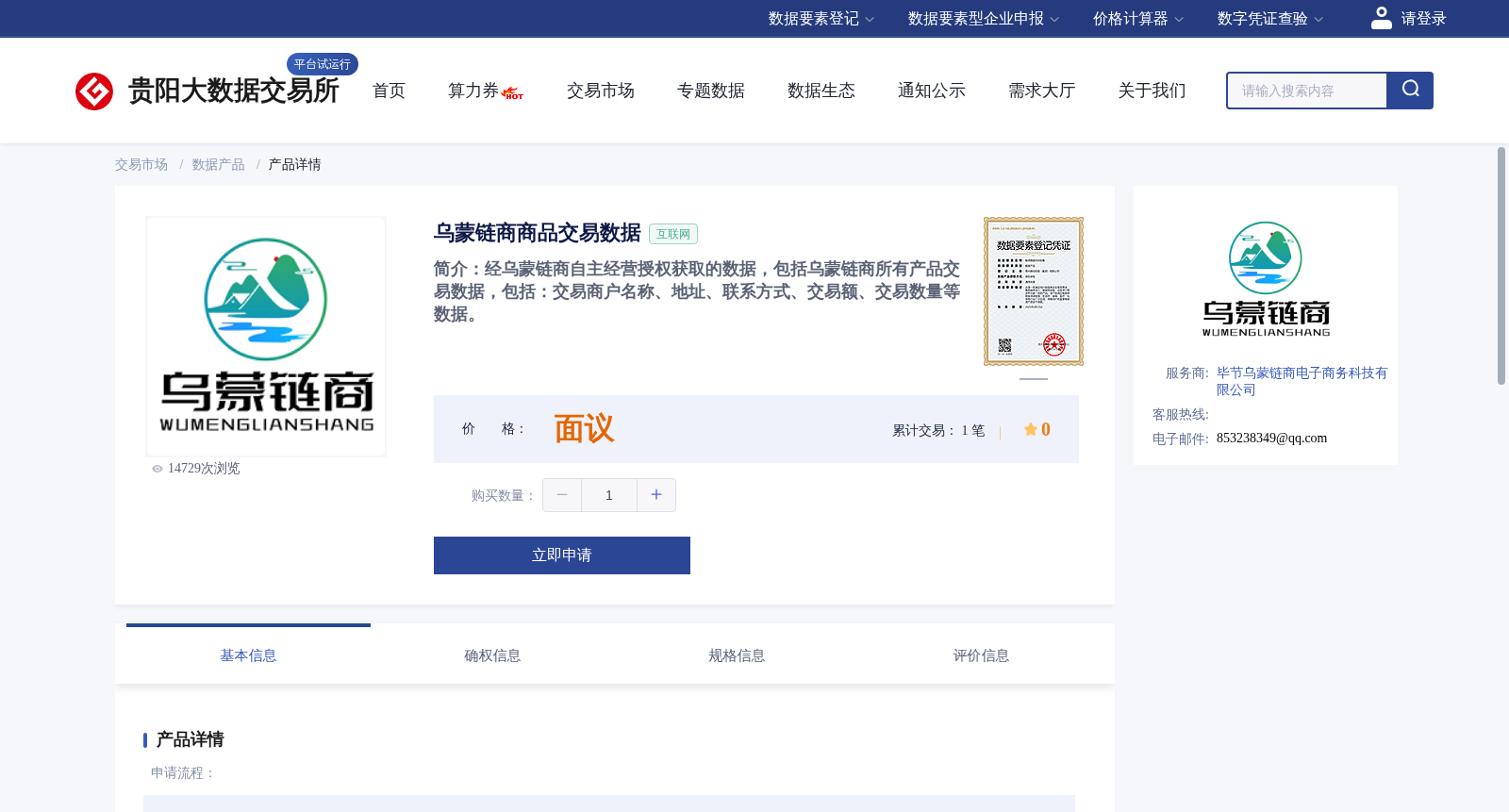1509x812 pixels.
Task: Click the email 853238349@qq.com
Action: (1271, 439)
